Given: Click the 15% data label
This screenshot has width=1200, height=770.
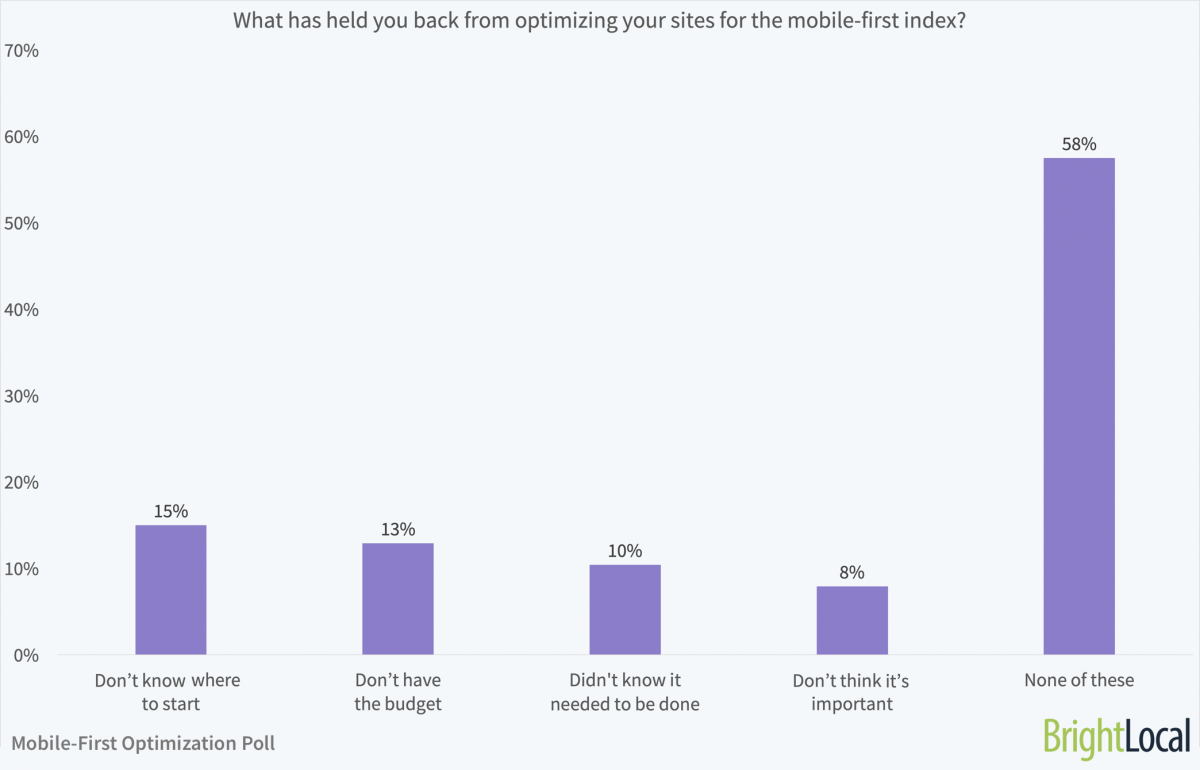Looking at the screenshot, I should 171,511.
